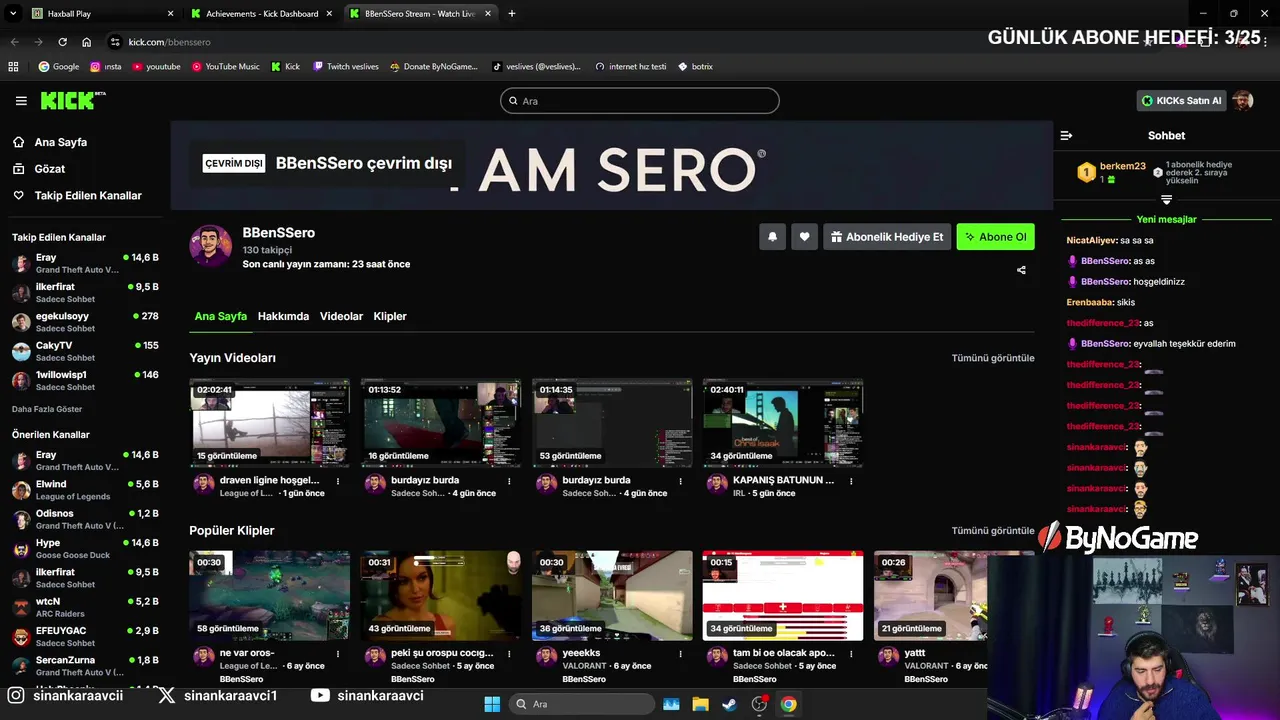Click the Kick search field Ara
This screenshot has height=720, width=1280.
pyautogui.click(x=640, y=101)
